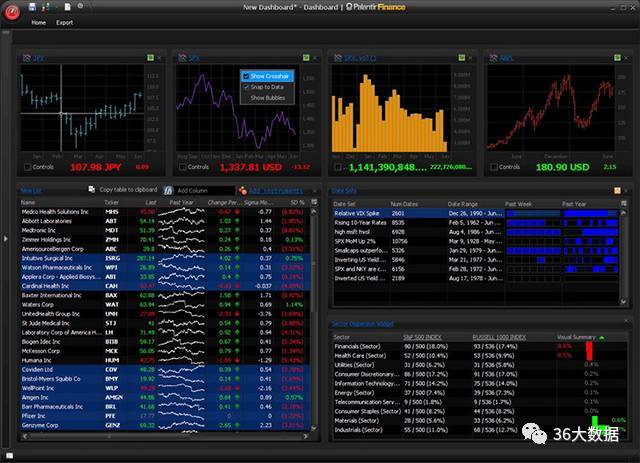The height and width of the screenshot is (463, 640).
Task: Click the chart icon on the red-line chart title
Action: coord(494,58)
